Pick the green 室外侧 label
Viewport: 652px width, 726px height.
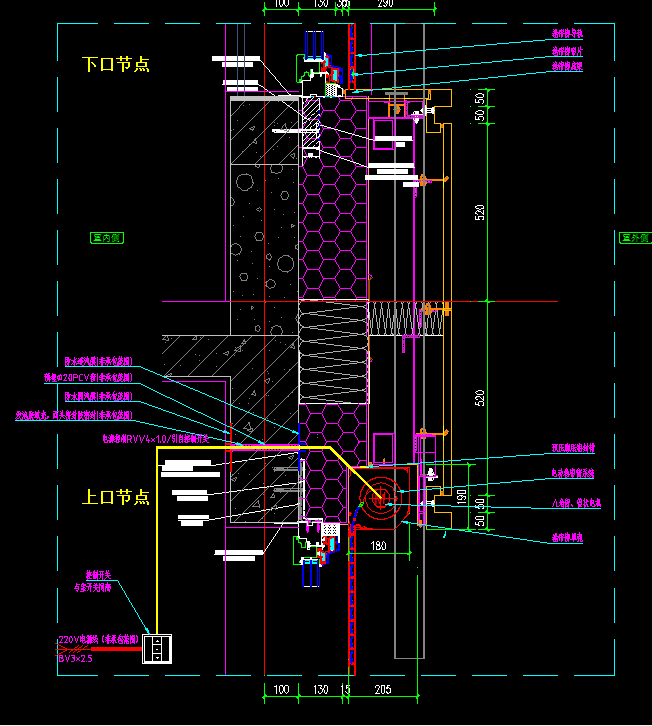point(634,238)
